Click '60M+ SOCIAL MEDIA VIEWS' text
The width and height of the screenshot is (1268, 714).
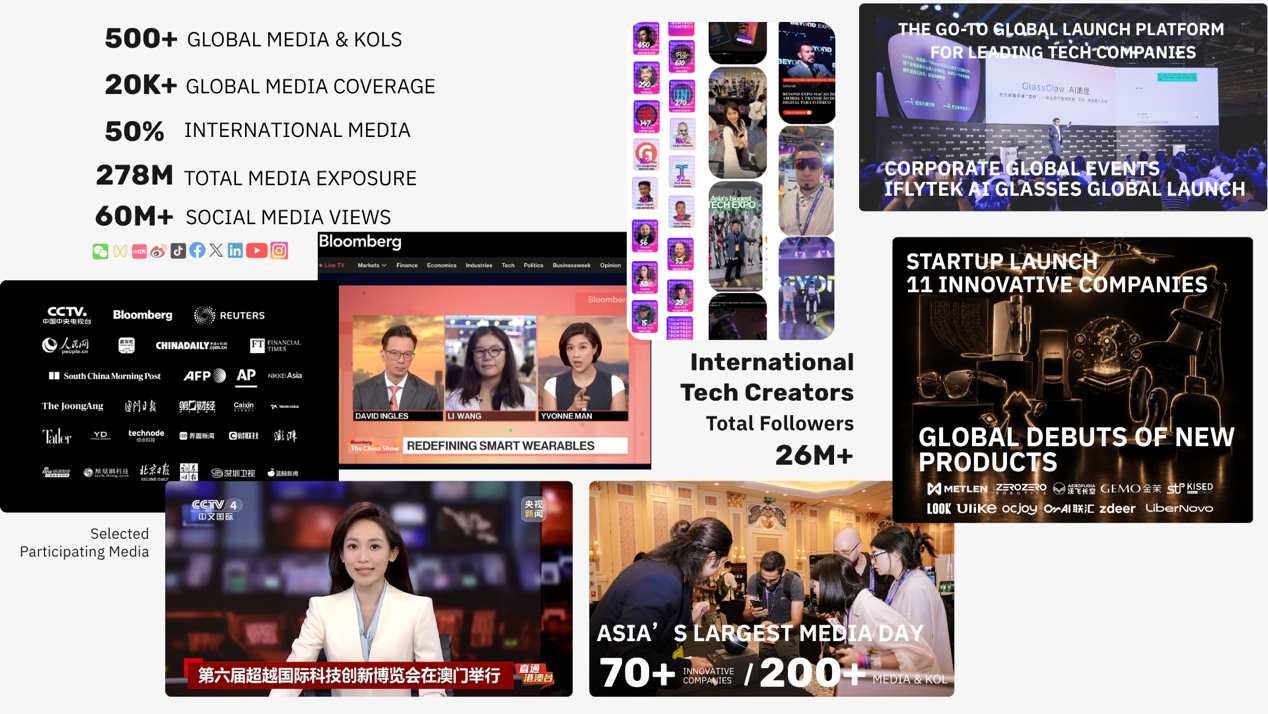[243, 216]
